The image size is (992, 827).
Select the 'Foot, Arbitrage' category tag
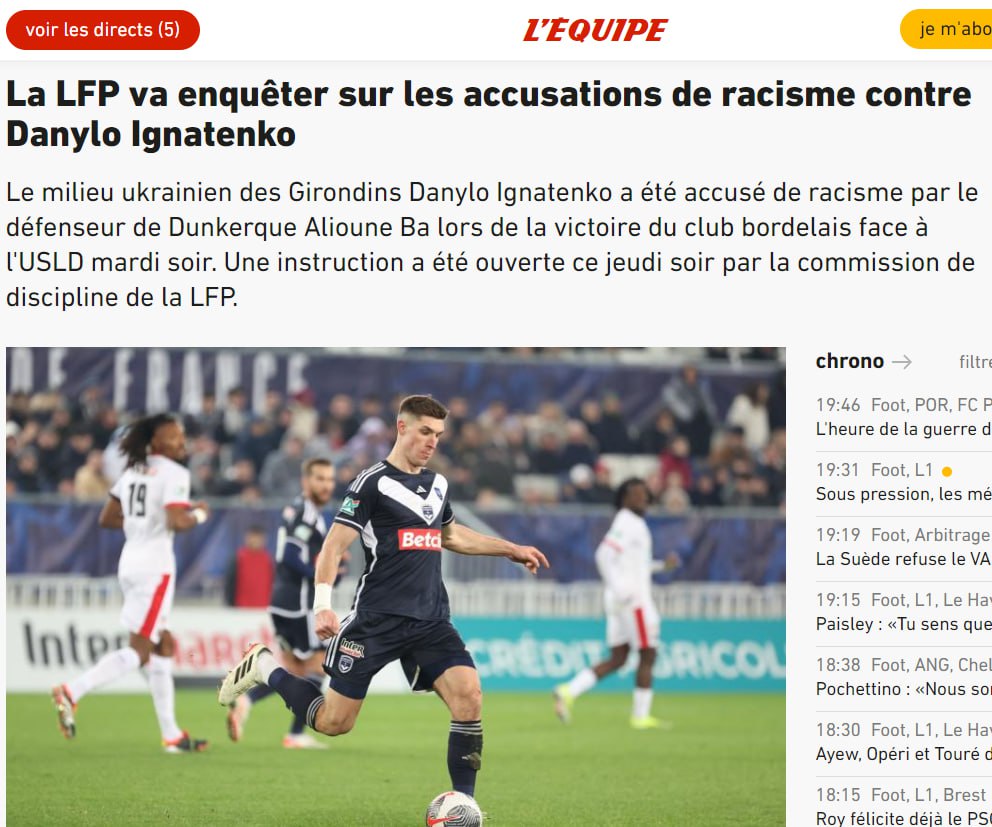(931, 535)
